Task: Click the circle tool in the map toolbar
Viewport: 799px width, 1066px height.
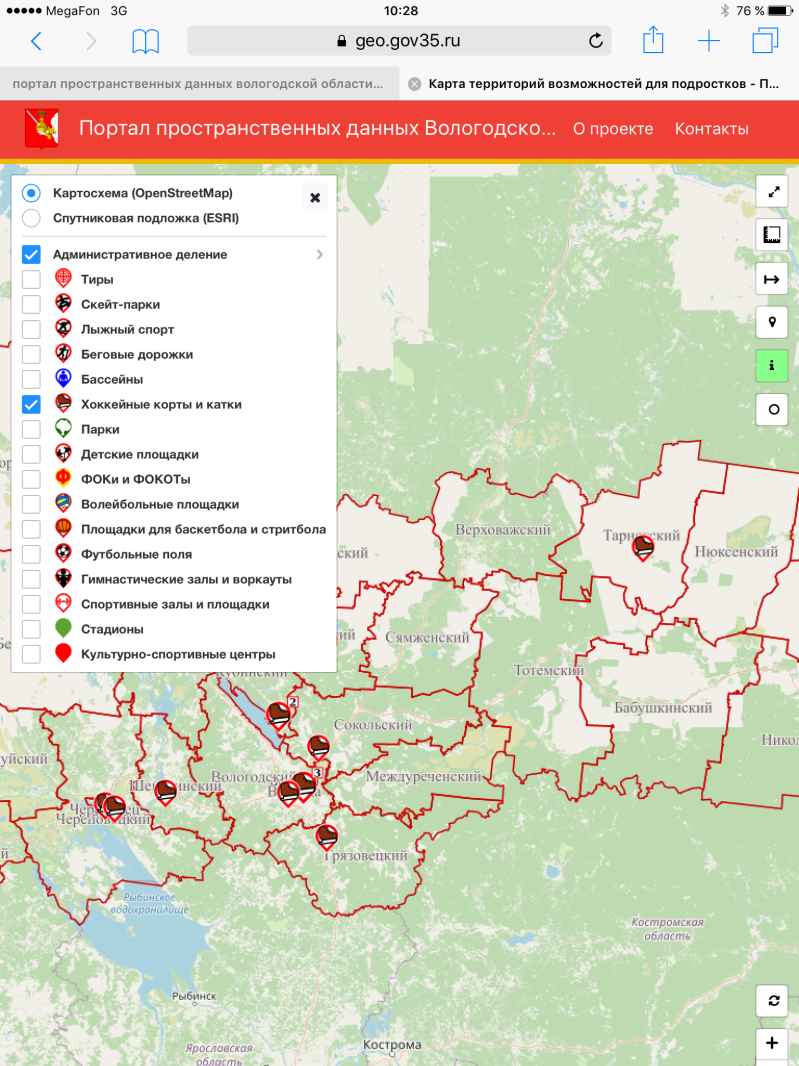Action: coord(772,409)
